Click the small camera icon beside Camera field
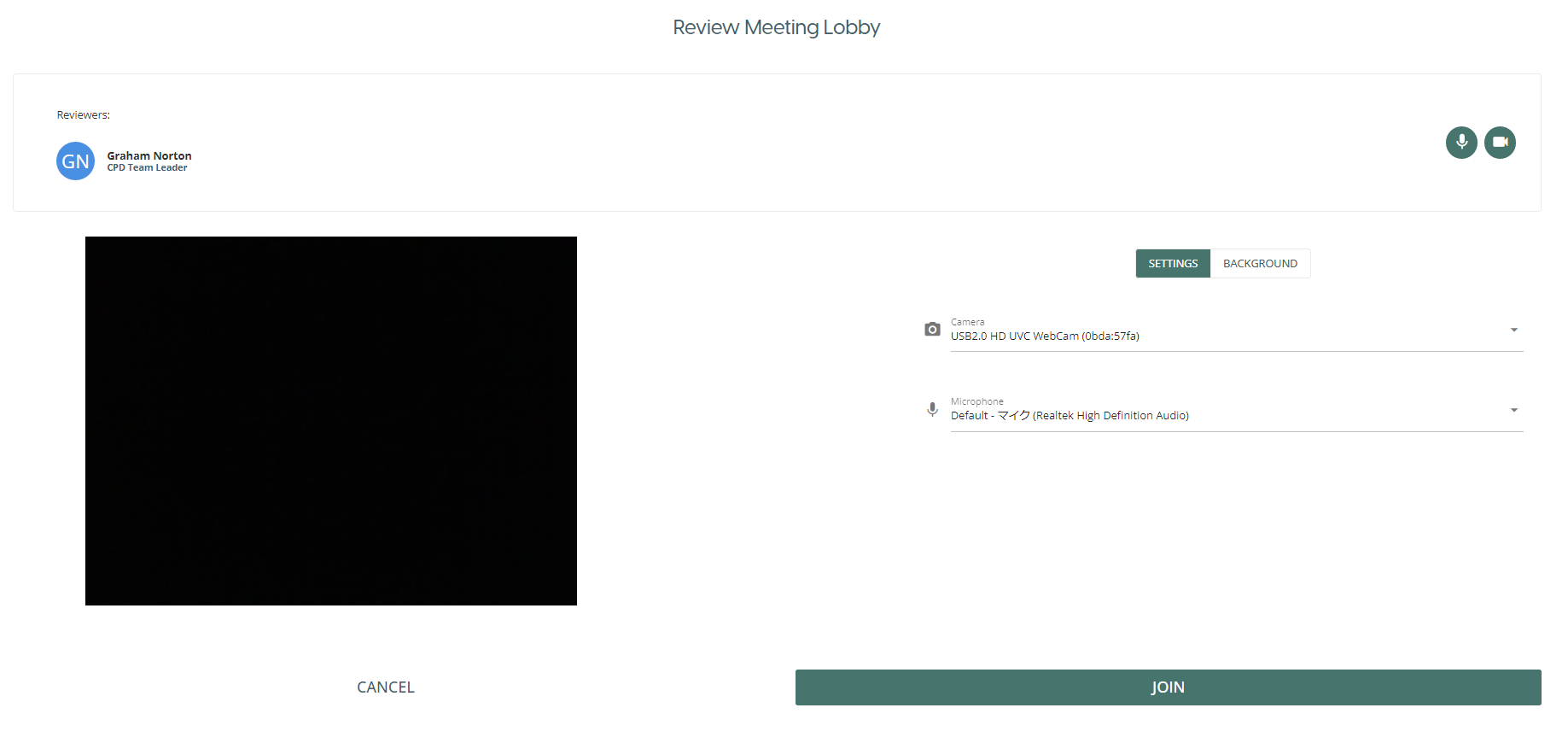 pos(932,330)
